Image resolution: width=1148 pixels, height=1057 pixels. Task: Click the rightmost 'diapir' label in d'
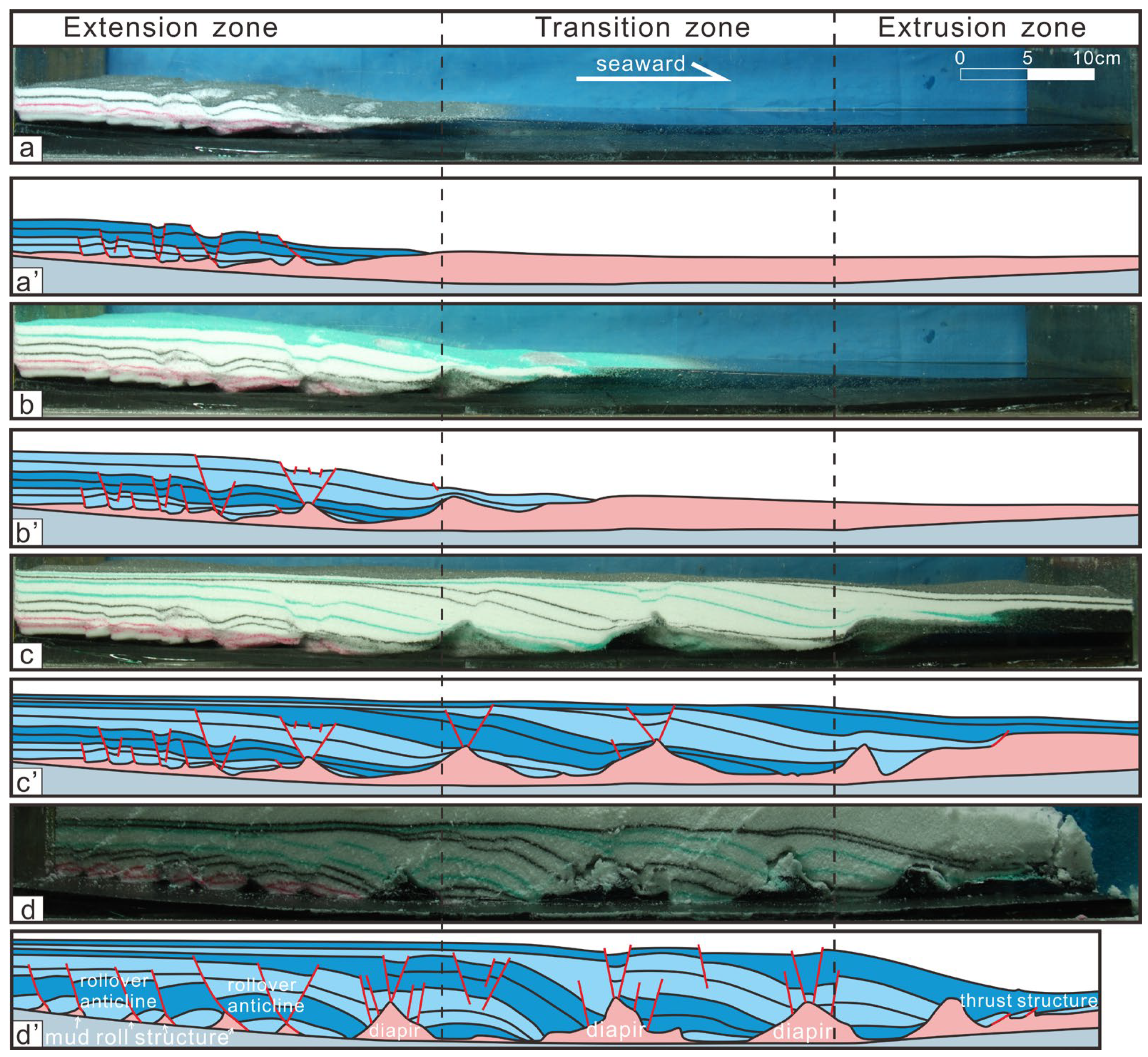[x=803, y=1032]
